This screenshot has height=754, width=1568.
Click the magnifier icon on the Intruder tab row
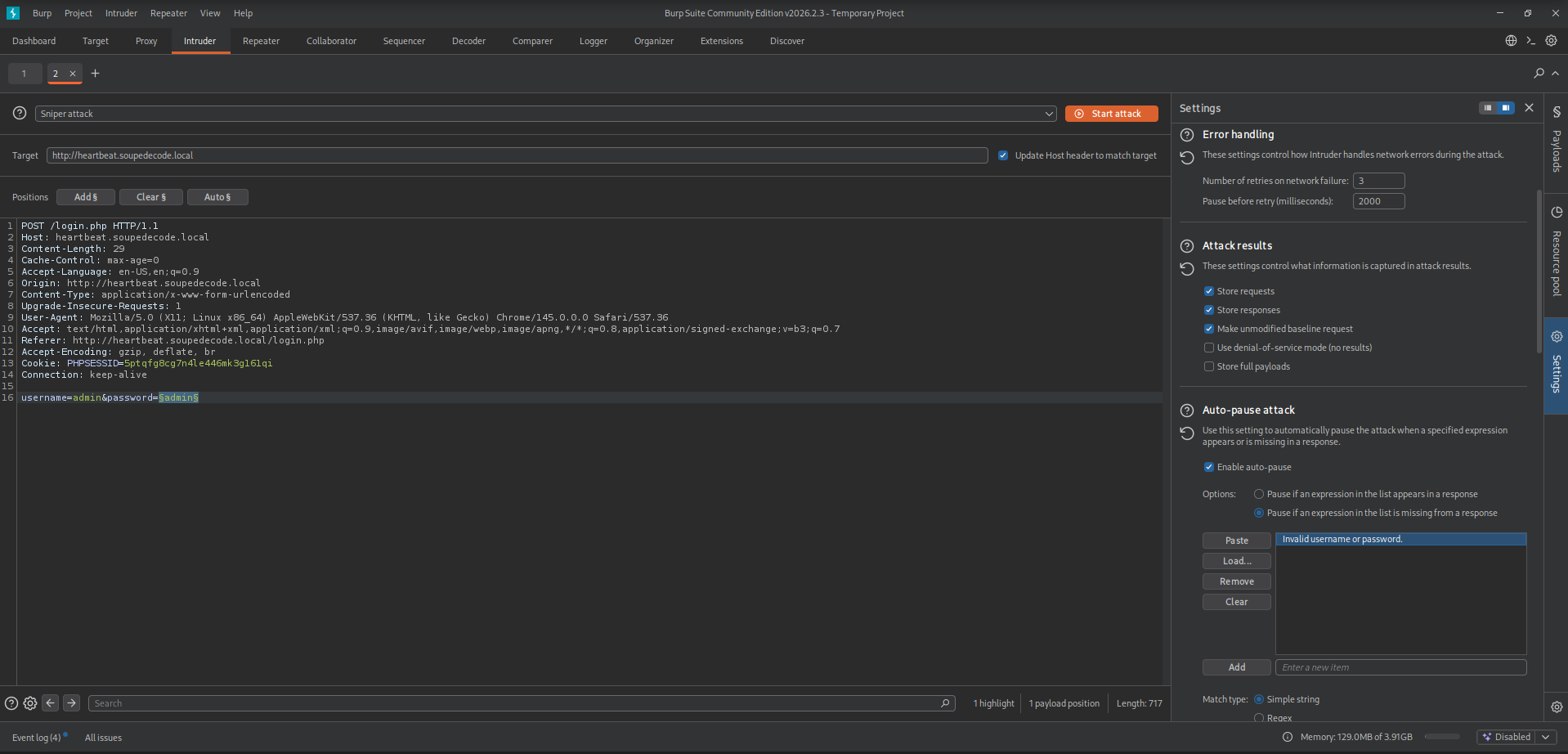point(1539,74)
